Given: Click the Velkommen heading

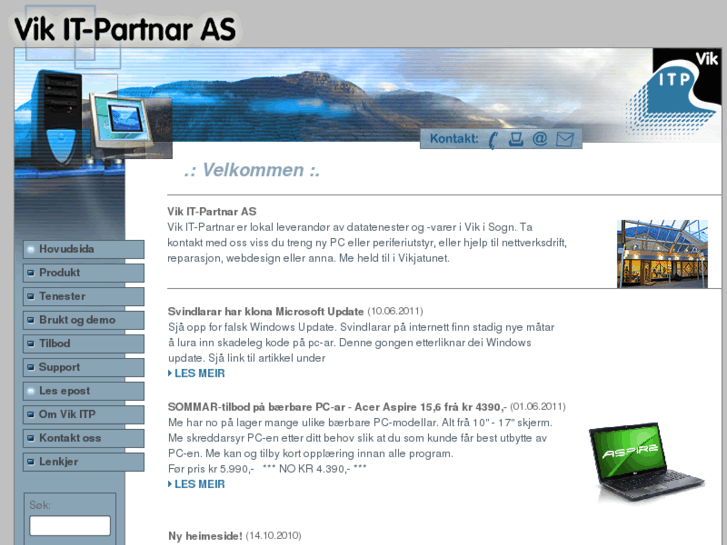Looking at the screenshot, I should (252, 170).
